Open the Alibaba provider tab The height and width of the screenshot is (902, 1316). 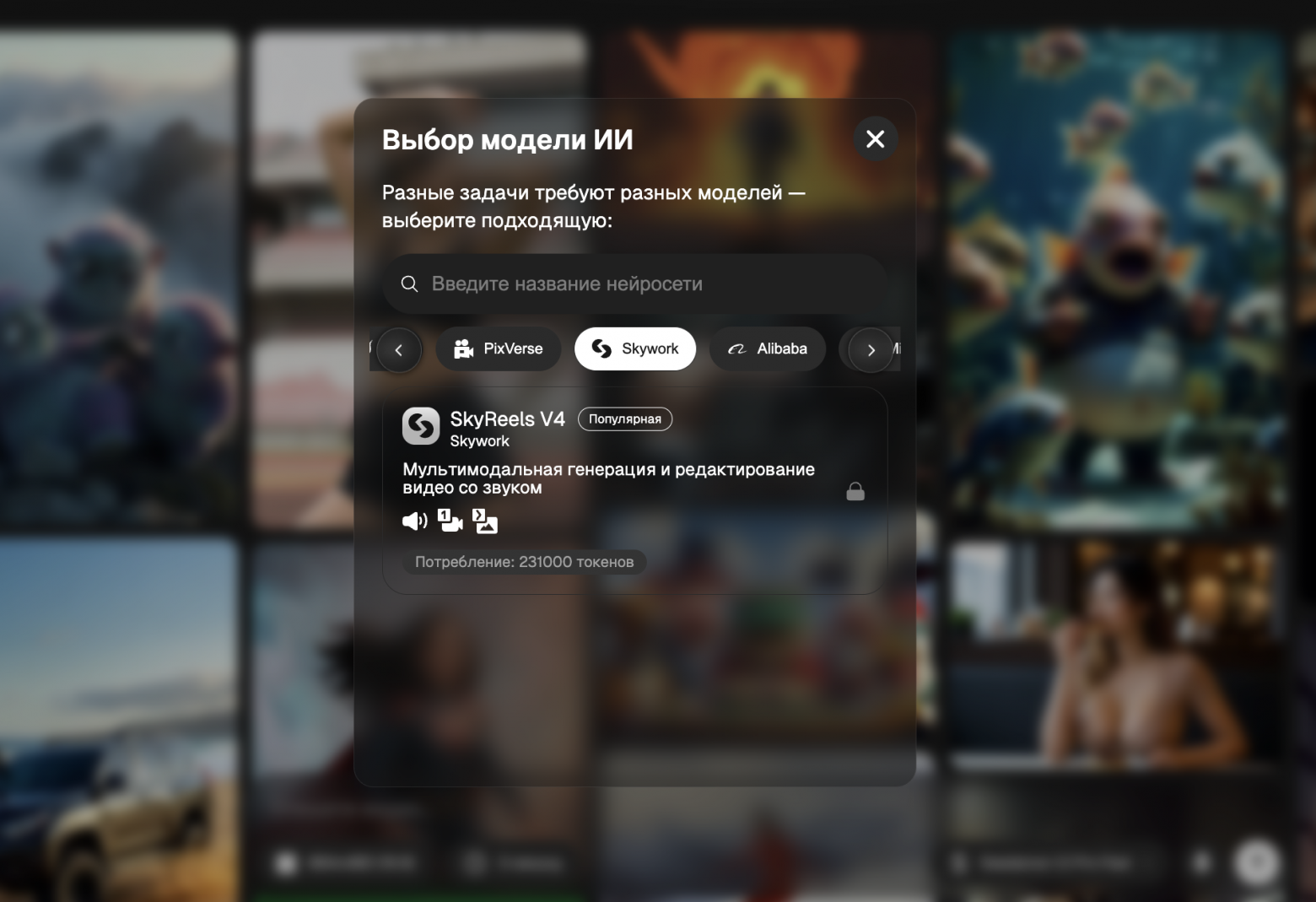click(x=768, y=348)
